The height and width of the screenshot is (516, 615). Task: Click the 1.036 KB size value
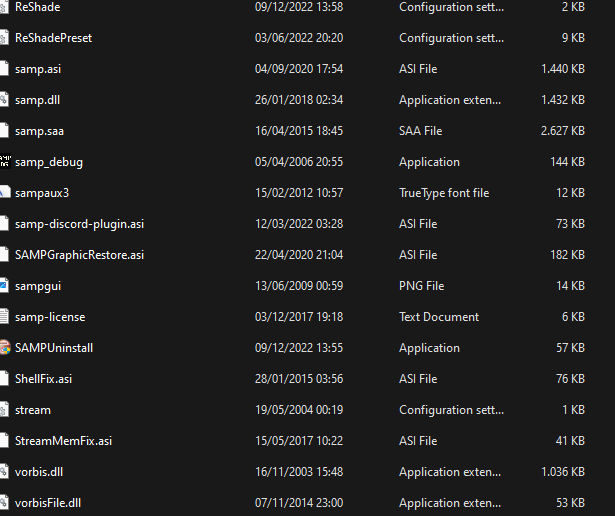[x=563, y=471]
